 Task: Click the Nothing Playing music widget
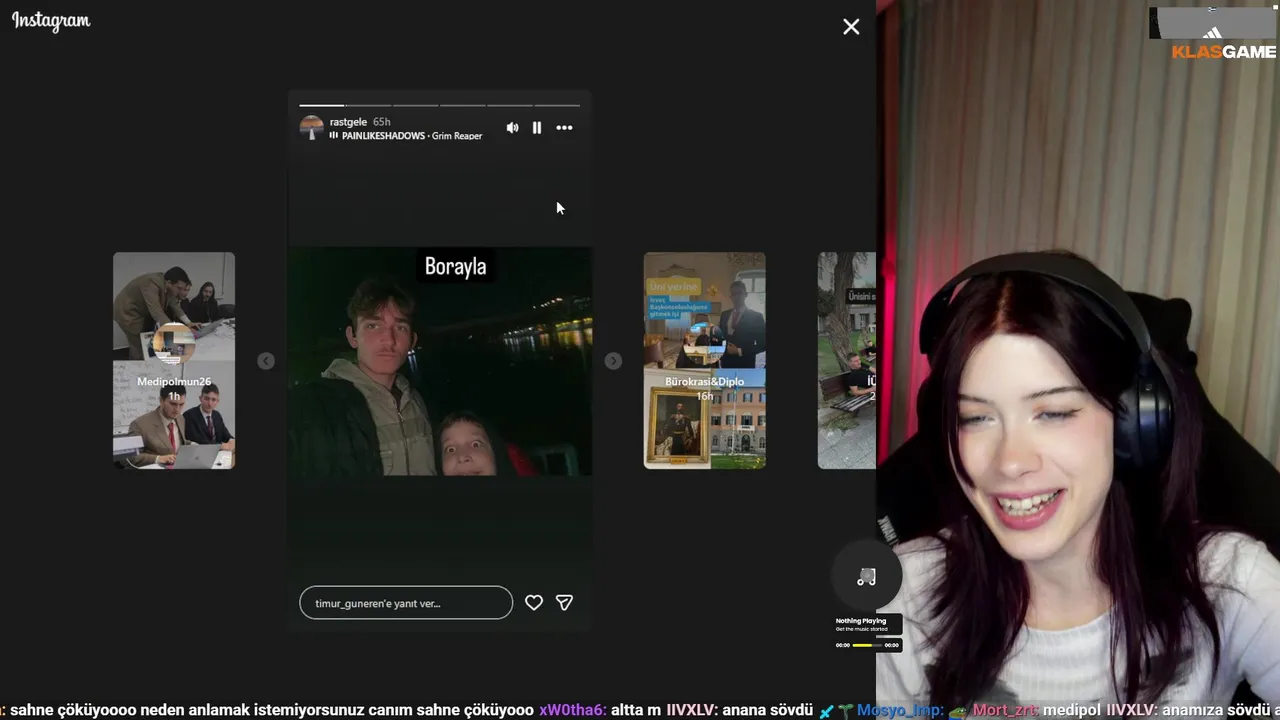pos(868,624)
